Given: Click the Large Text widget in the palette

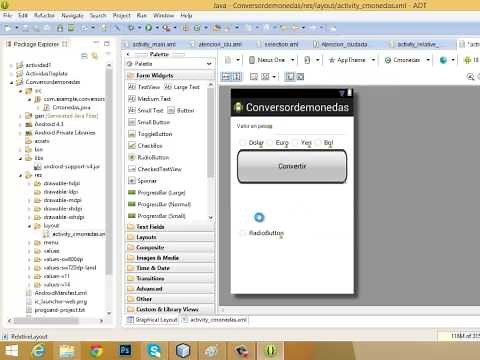Looking at the screenshot, I should coord(182,87).
